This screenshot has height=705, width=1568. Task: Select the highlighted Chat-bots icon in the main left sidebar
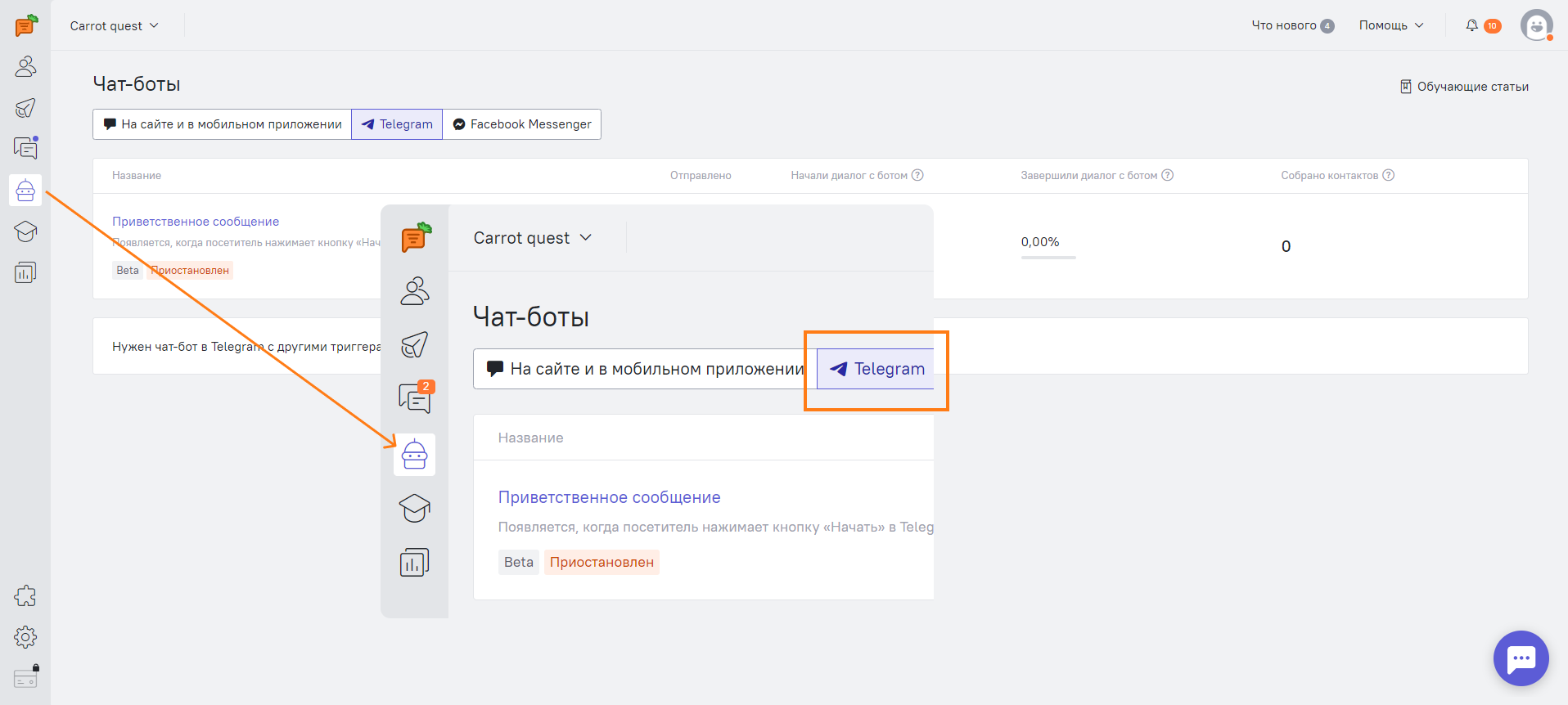pyautogui.click(x=25, y=190)
